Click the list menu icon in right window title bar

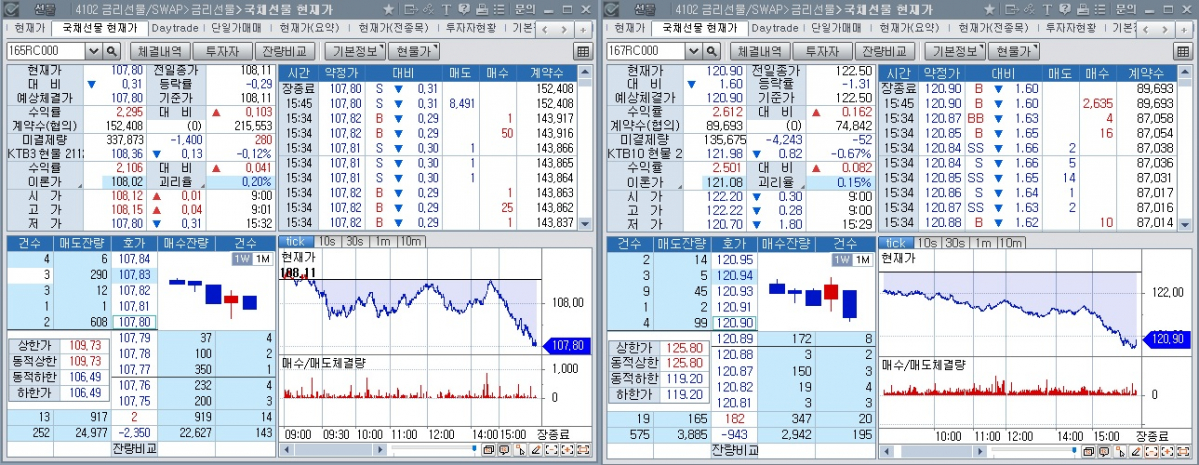(x=1099, y=10)
